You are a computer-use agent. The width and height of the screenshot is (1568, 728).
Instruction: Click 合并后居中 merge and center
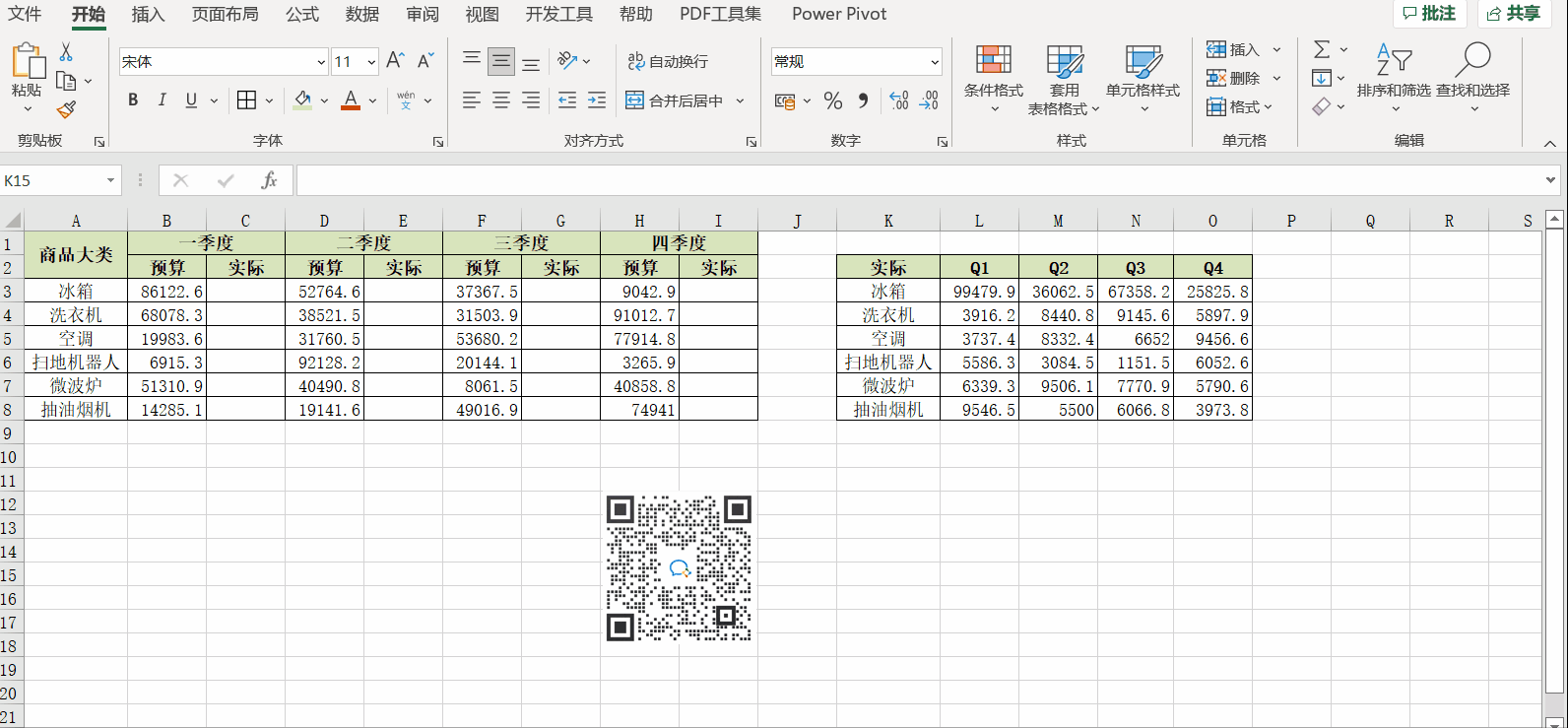point(676,100)
